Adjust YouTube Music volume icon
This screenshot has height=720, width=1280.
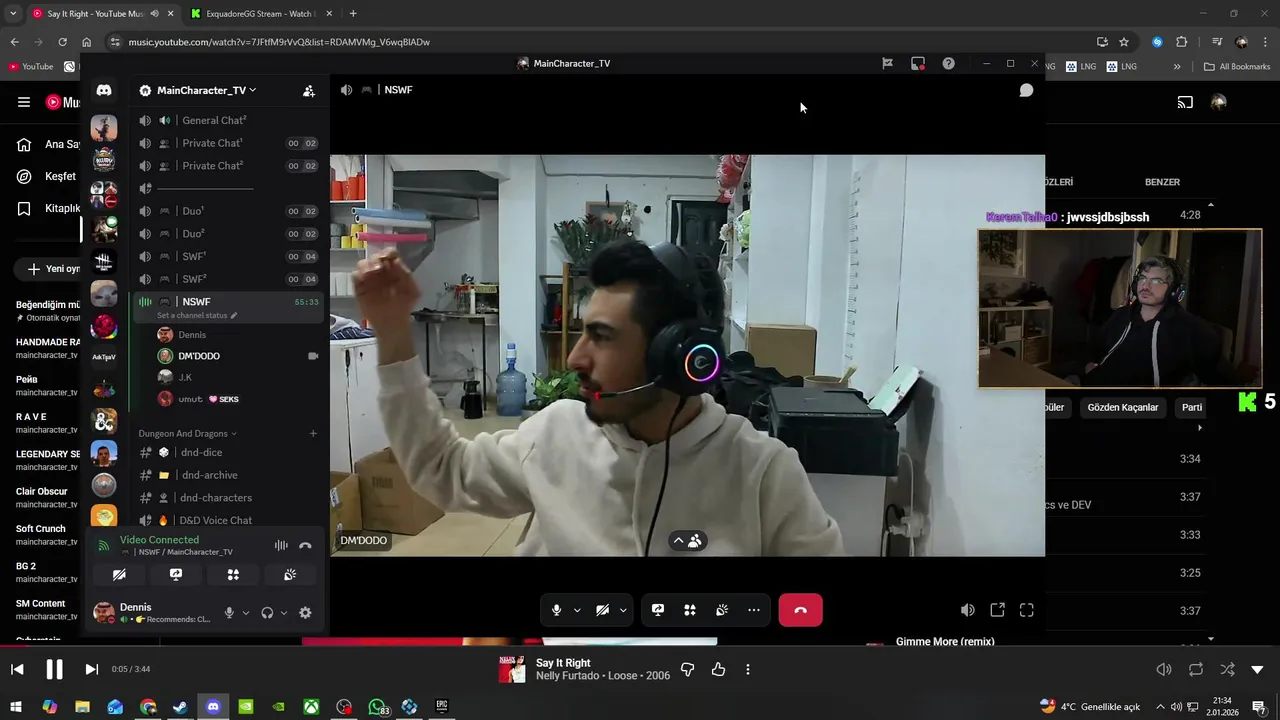pos(1164,669)
